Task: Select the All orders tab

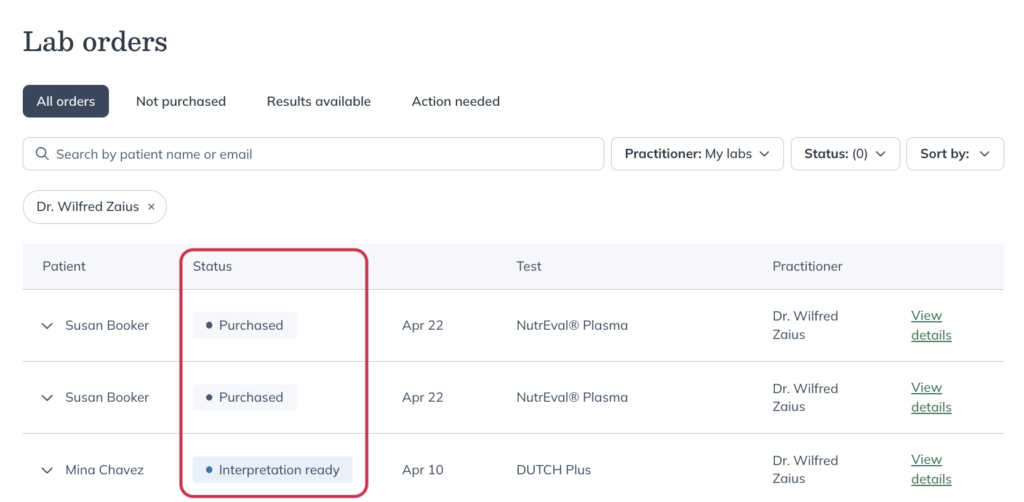Action: [65, 101]
